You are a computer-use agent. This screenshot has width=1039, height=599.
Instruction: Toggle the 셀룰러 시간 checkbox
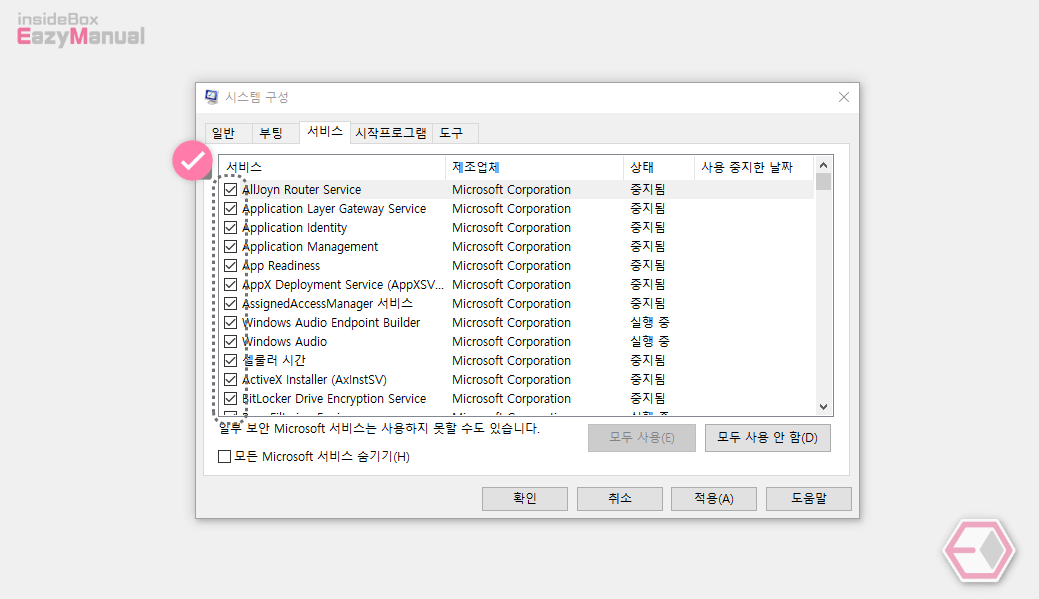[231, 360]
